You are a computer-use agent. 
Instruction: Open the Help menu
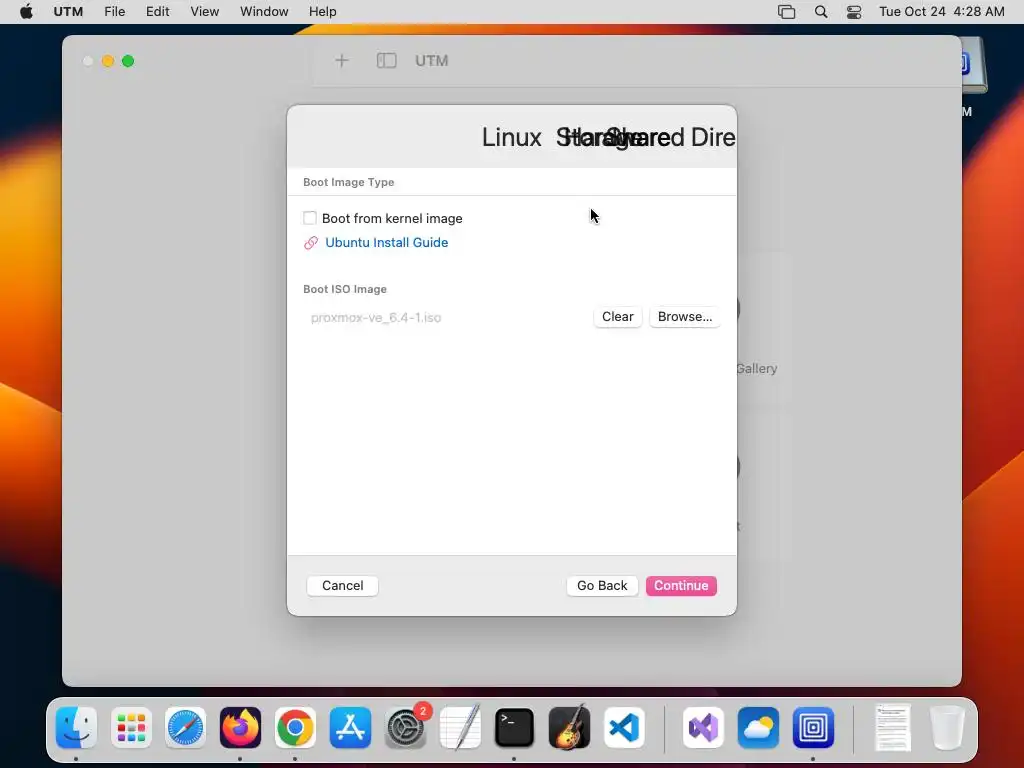pyautogui.click(x=323, y=12)
